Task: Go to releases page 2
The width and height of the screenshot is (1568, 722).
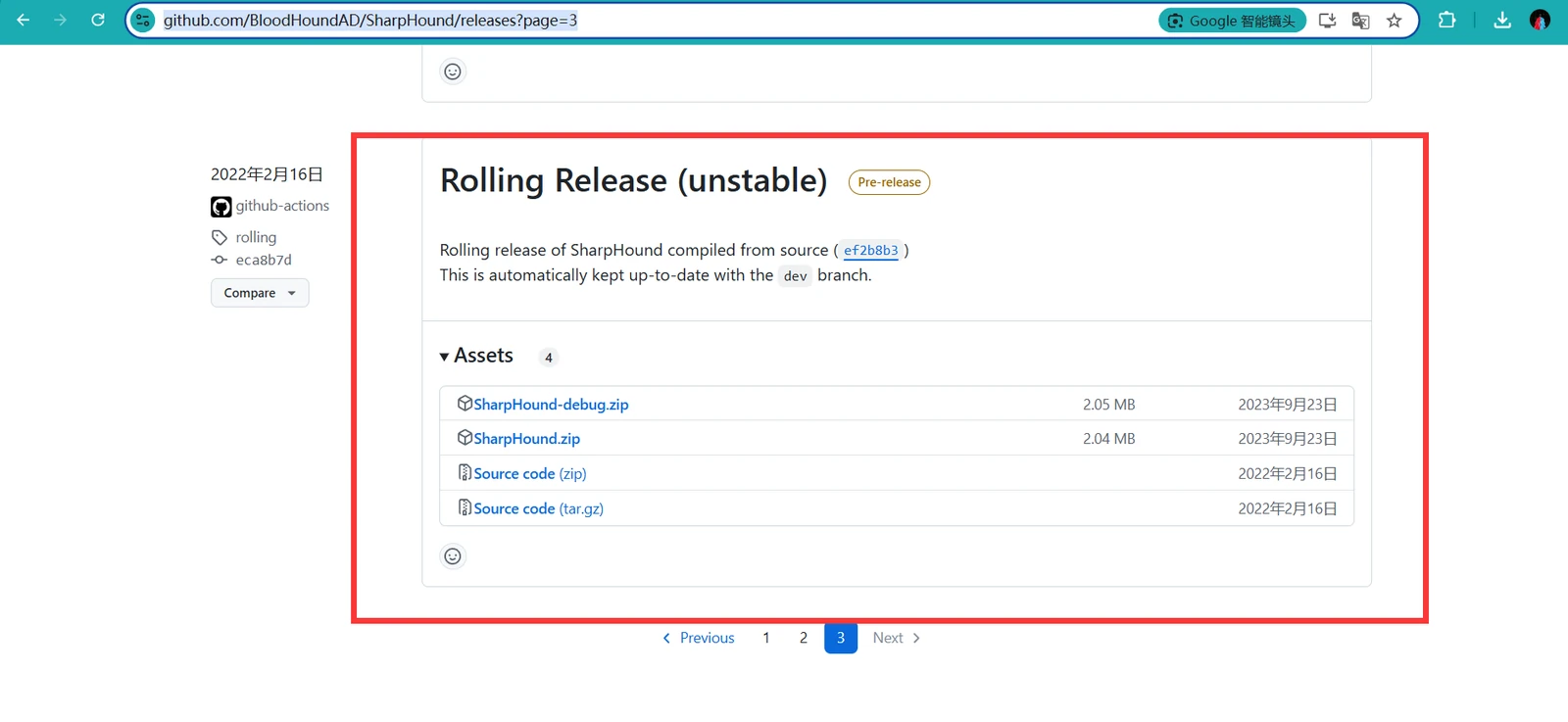Action: tap(804, 638)
